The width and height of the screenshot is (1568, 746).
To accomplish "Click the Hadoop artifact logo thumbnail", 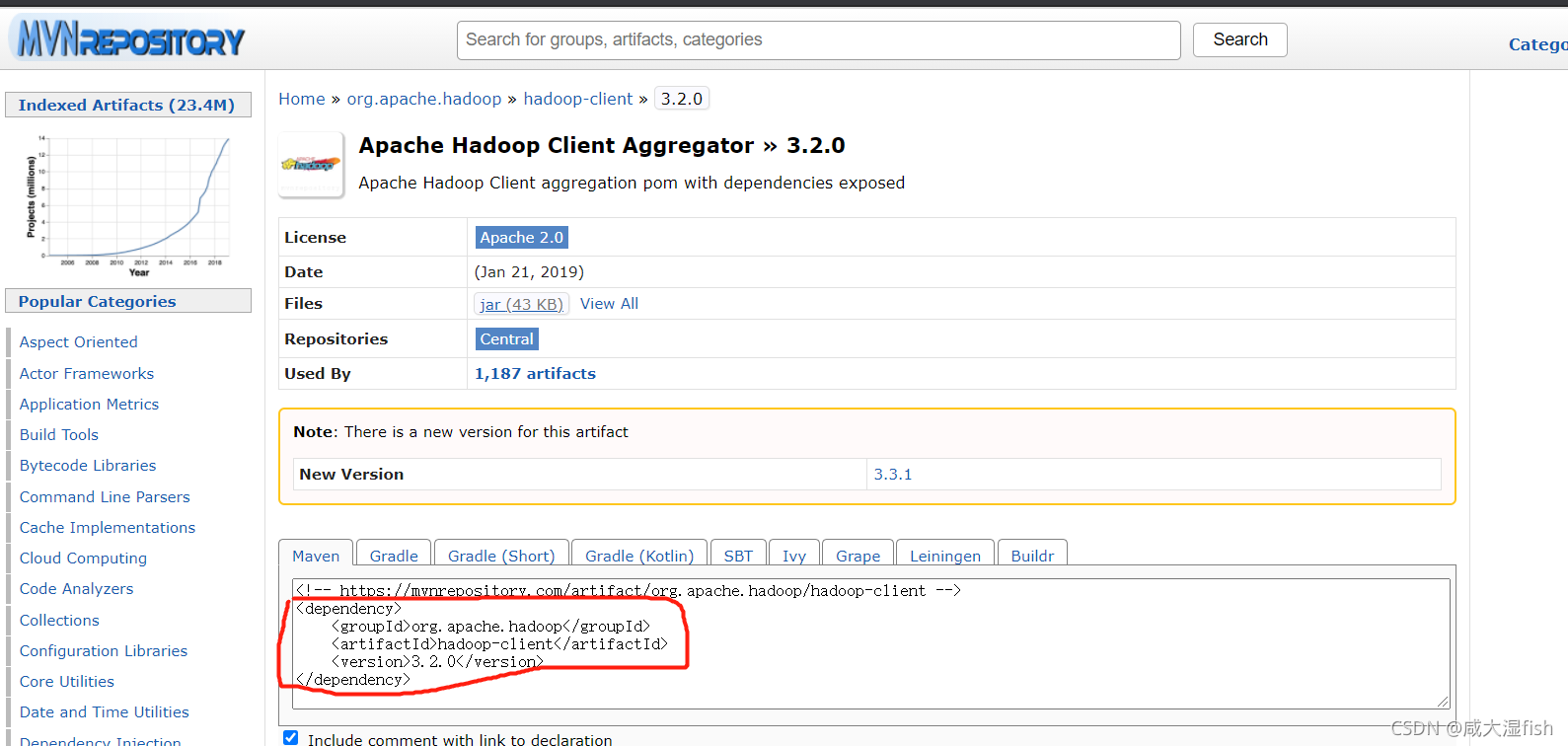I will pos(311,165).
